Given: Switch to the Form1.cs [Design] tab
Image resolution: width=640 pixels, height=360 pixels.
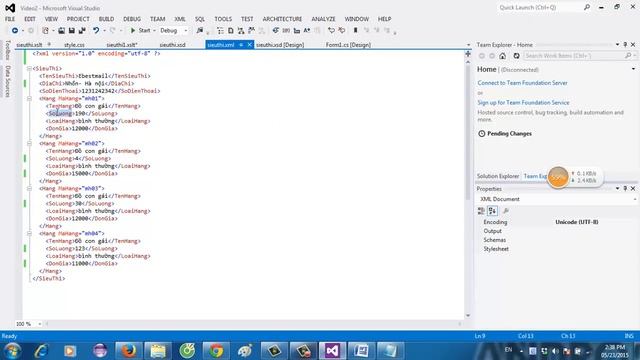Looking at the screenshot, I should [x=348, y=45].
